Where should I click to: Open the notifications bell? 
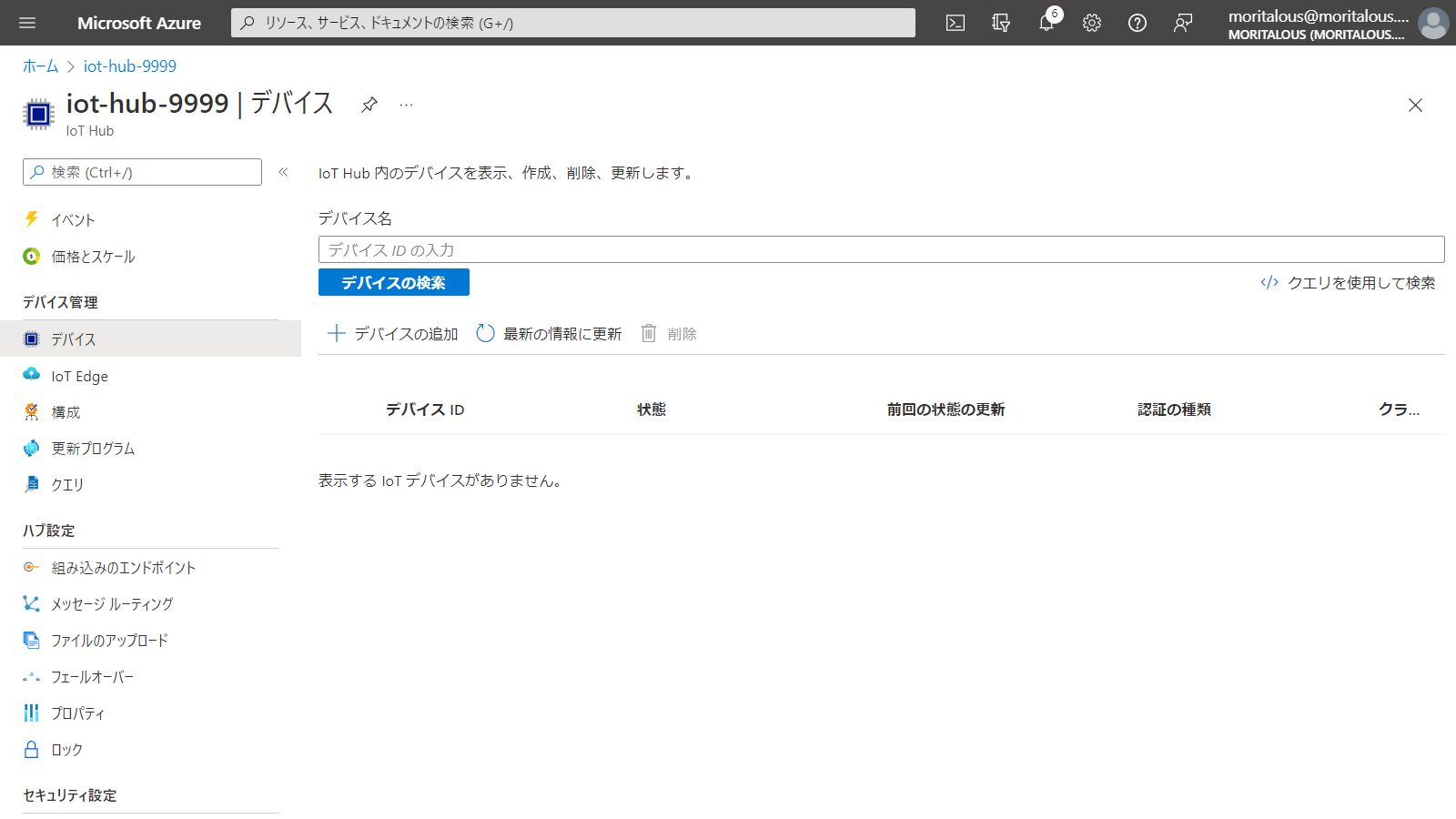pyautogui.click(x=1046, y=23)
